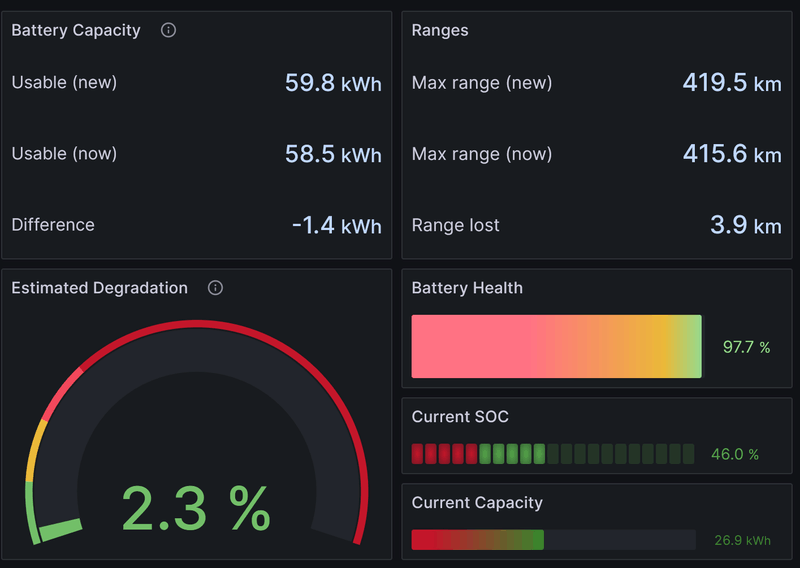Click the 59.8 kWh Usable (new) value
Screen dimensions: 800x568
pyautogui.click(x=333, y=83)
